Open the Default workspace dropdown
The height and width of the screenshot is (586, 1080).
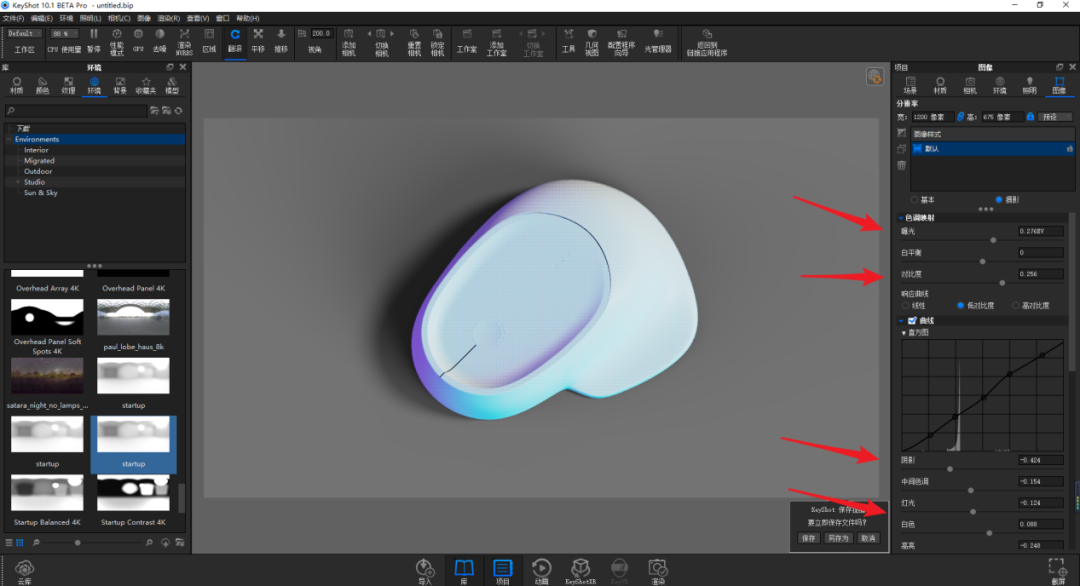pyautogui.click(x=25, y=33)
